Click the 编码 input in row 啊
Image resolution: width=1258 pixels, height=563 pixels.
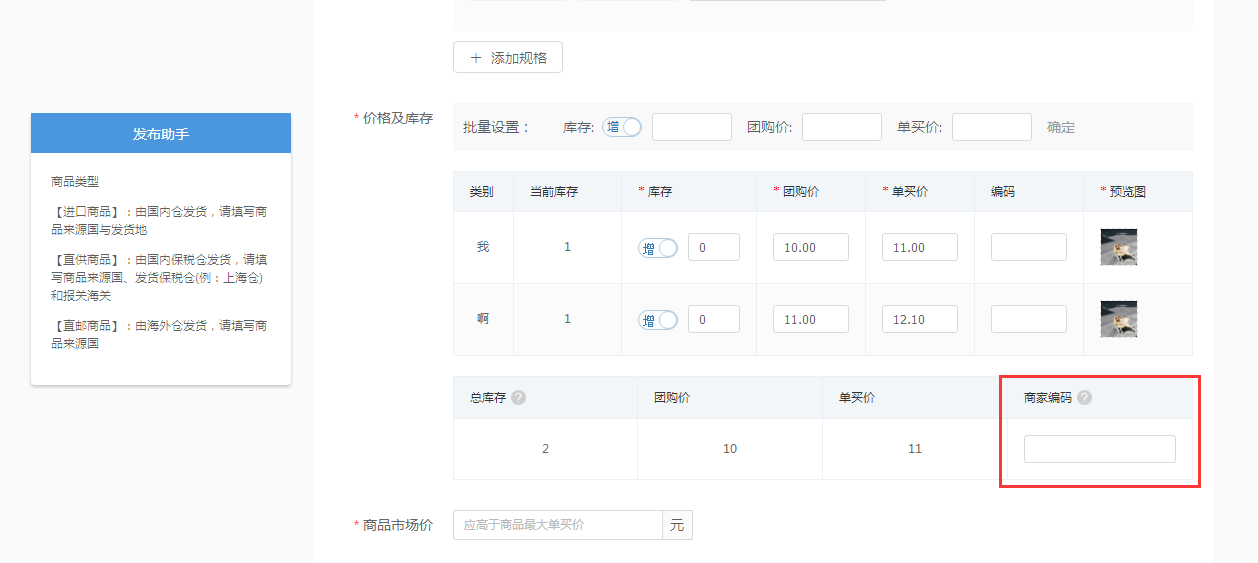(x=1028, y=319)
